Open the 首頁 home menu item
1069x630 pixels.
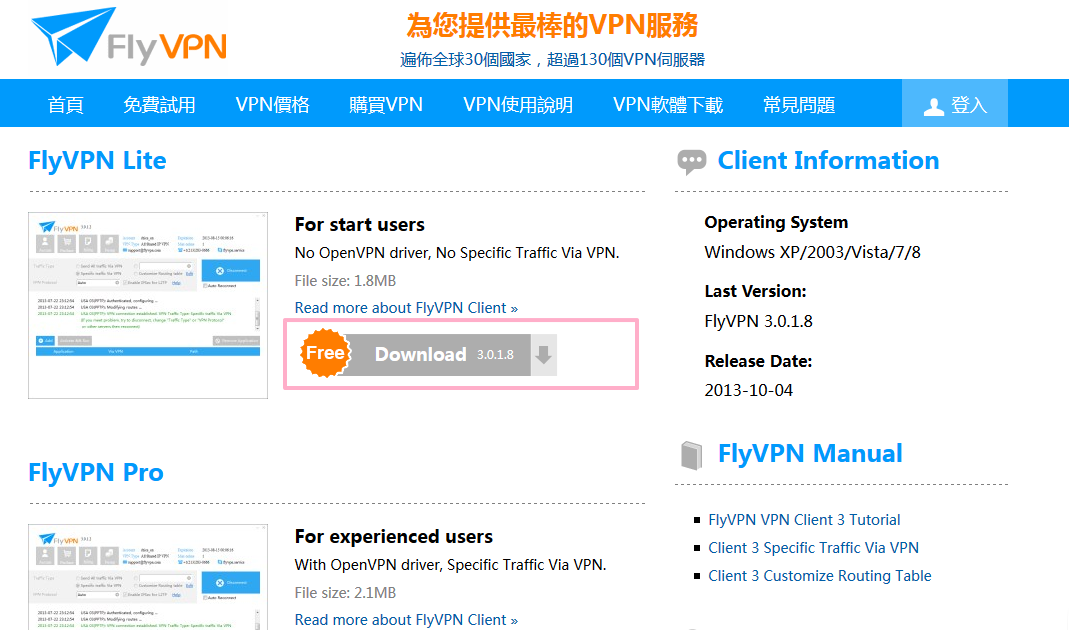point(65,105)
